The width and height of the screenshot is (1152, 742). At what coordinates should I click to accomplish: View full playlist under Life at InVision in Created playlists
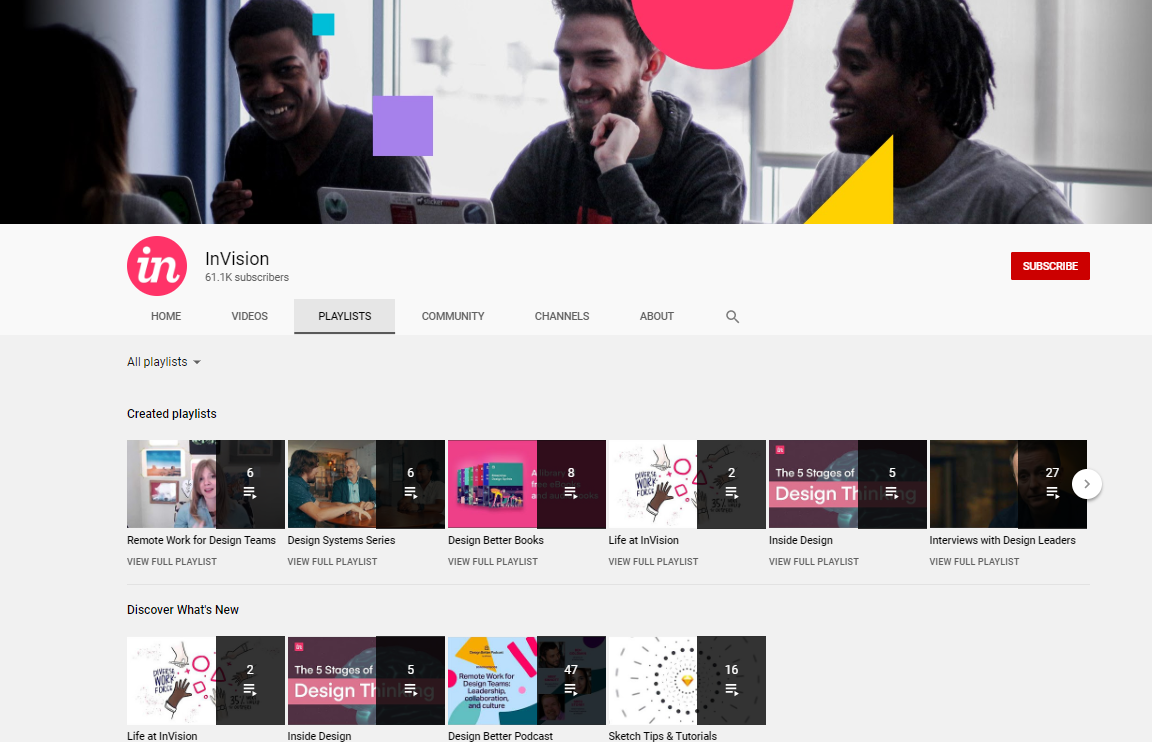(x=653, y=562)
